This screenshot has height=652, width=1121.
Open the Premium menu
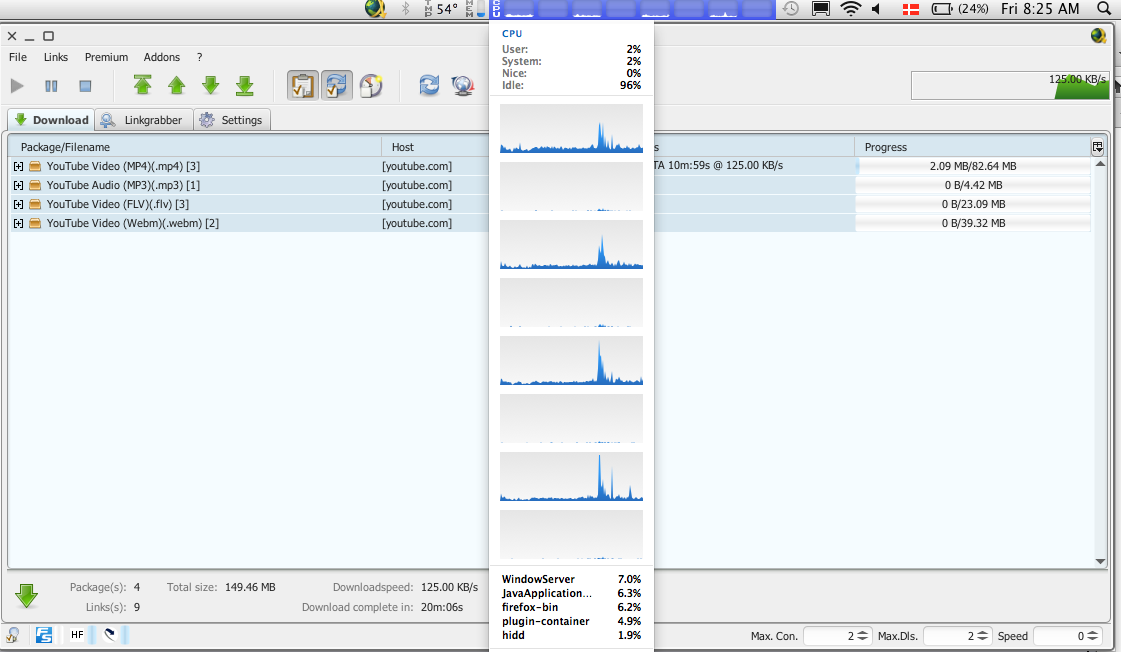[x=107, y=57]
